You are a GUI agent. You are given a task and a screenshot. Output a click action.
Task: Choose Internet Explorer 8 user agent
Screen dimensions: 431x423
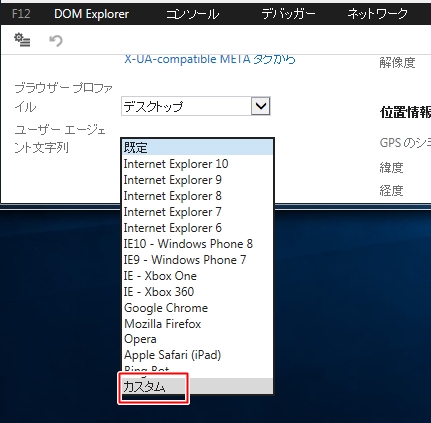point(197,196)
